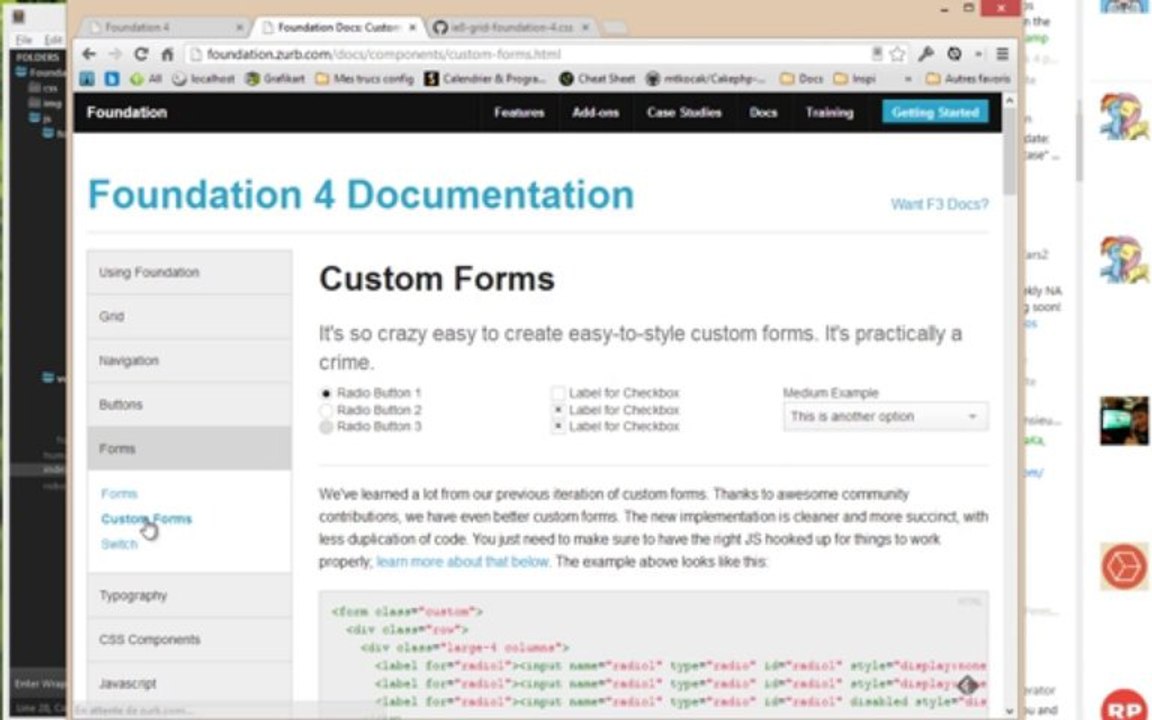
Task: Open the Grafikart bookmark
Action: [x=275, y=79]
